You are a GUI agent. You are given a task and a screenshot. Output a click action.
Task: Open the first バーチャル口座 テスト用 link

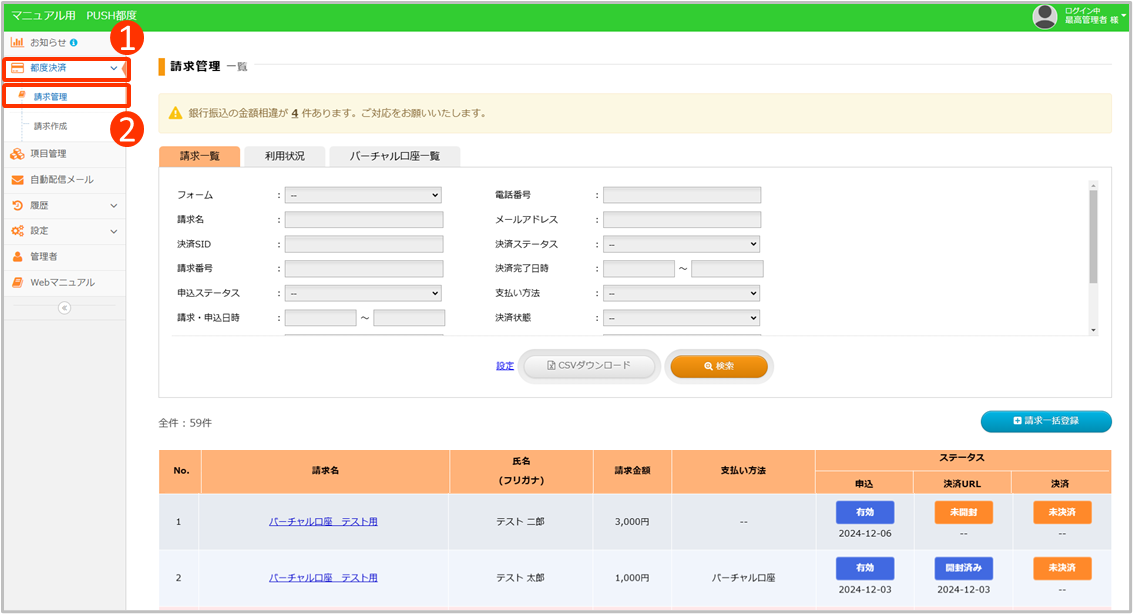pos(323,522)
